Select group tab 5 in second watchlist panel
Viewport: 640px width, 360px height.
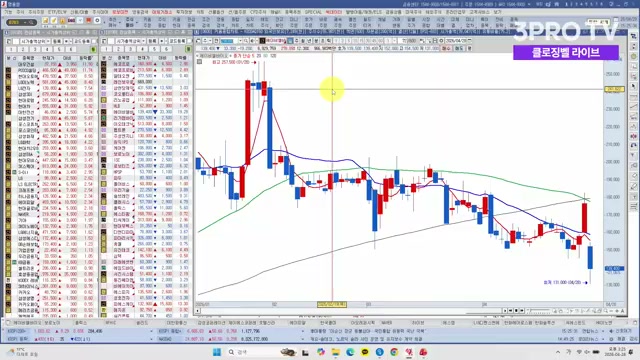click(154, 49)
